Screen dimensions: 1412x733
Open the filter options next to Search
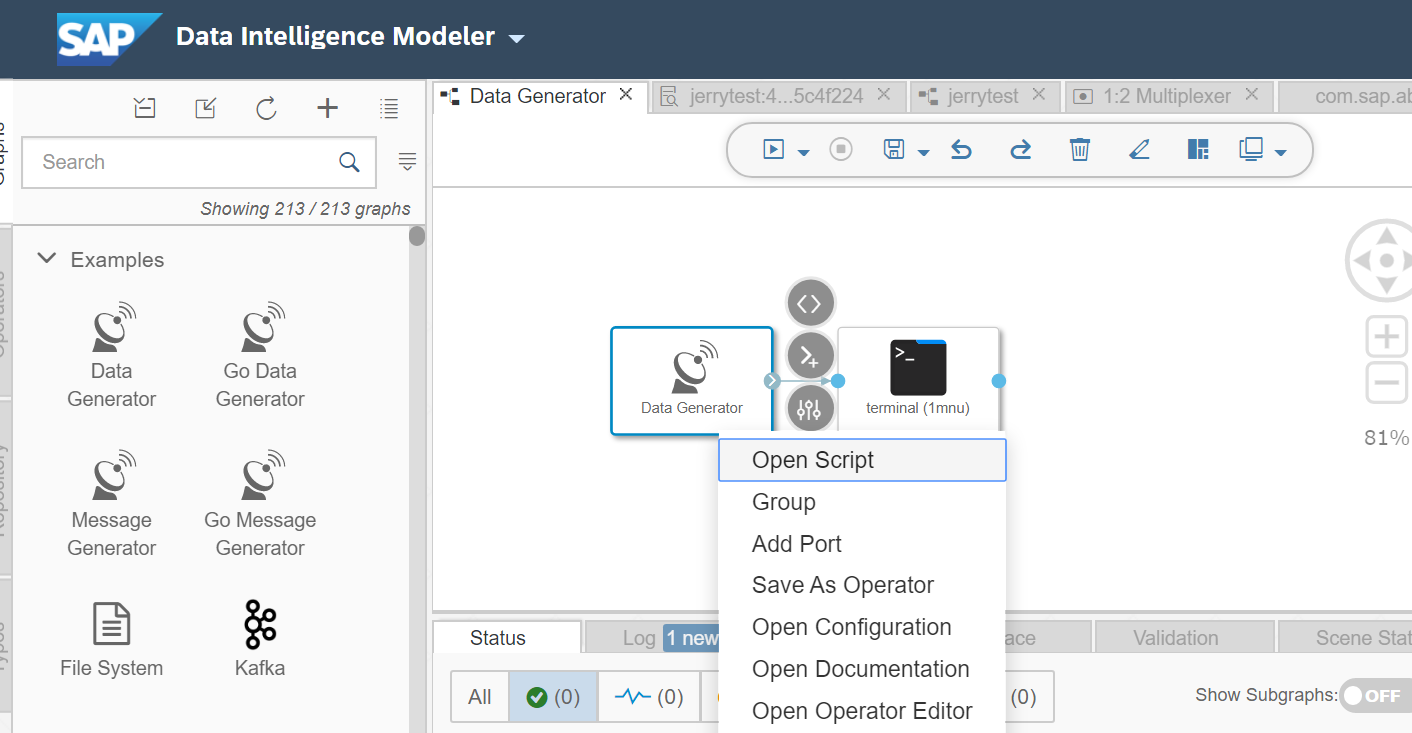pos(407,162)
